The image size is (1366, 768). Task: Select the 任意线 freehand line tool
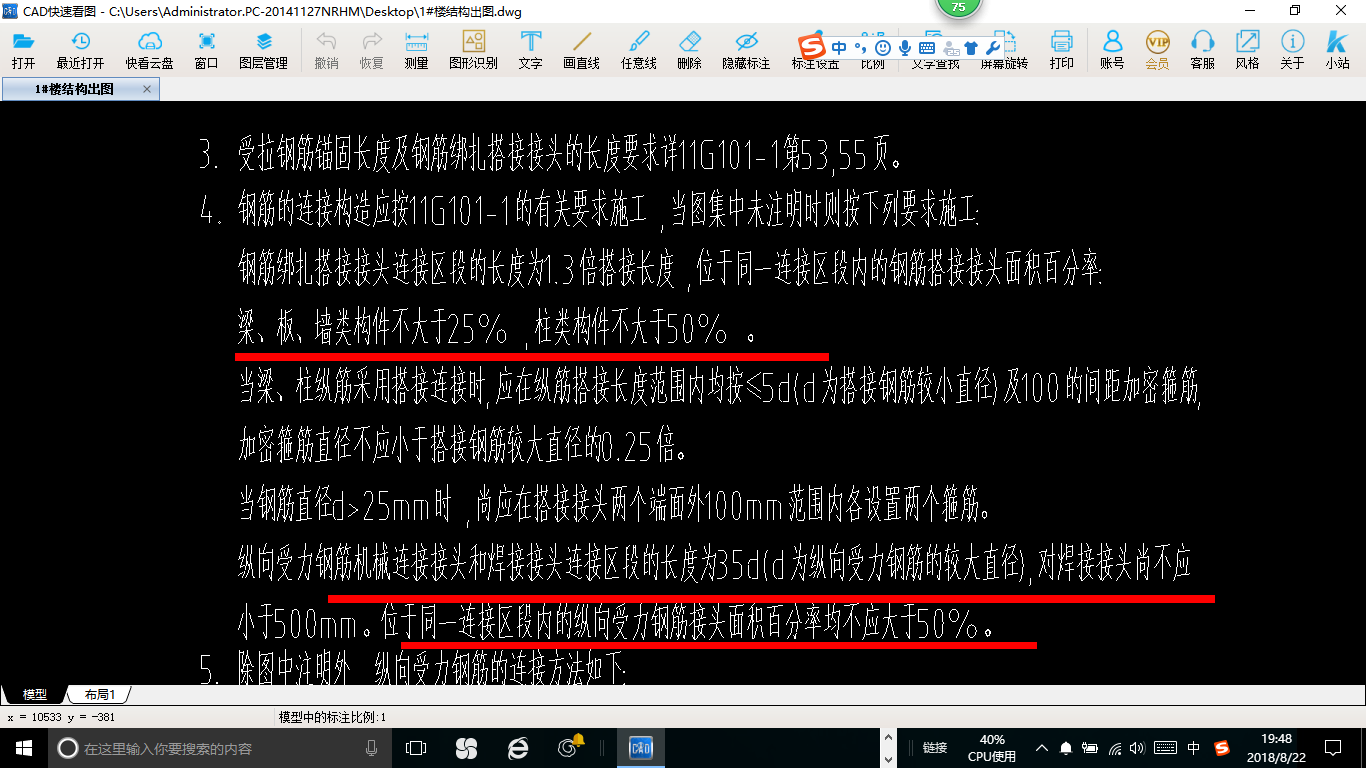(638, 50)
